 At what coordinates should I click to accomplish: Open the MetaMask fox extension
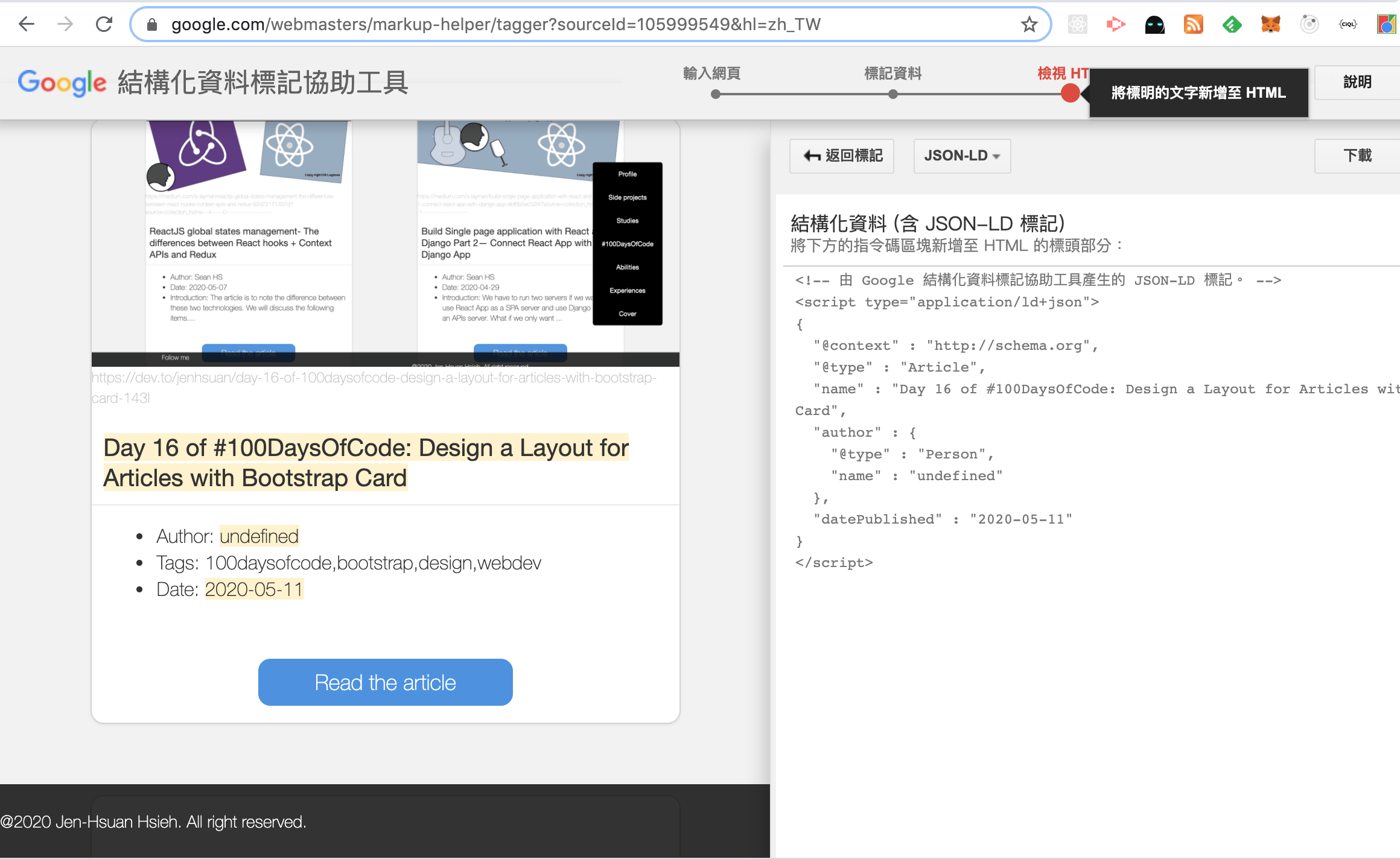1270,24
